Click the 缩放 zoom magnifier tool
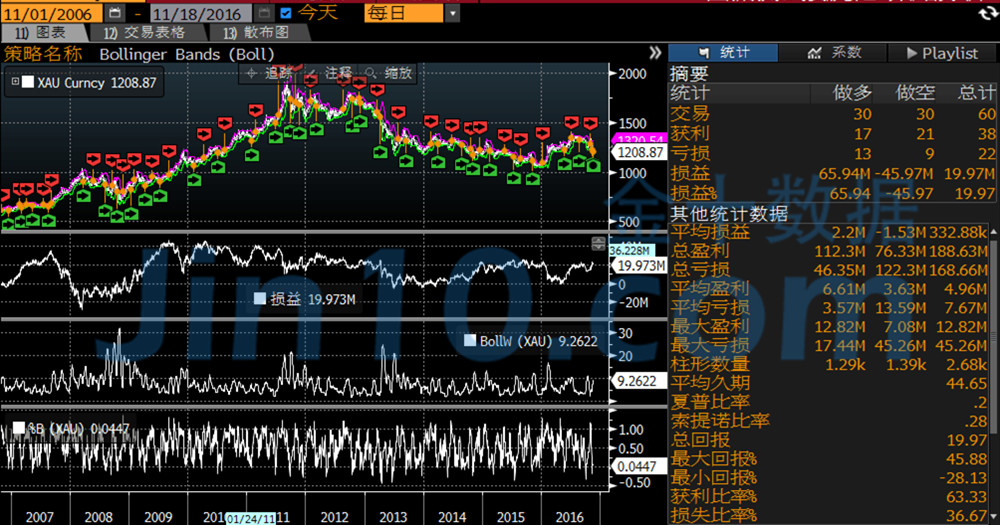Screen dimensions: 1000x525 click(389, 73)
